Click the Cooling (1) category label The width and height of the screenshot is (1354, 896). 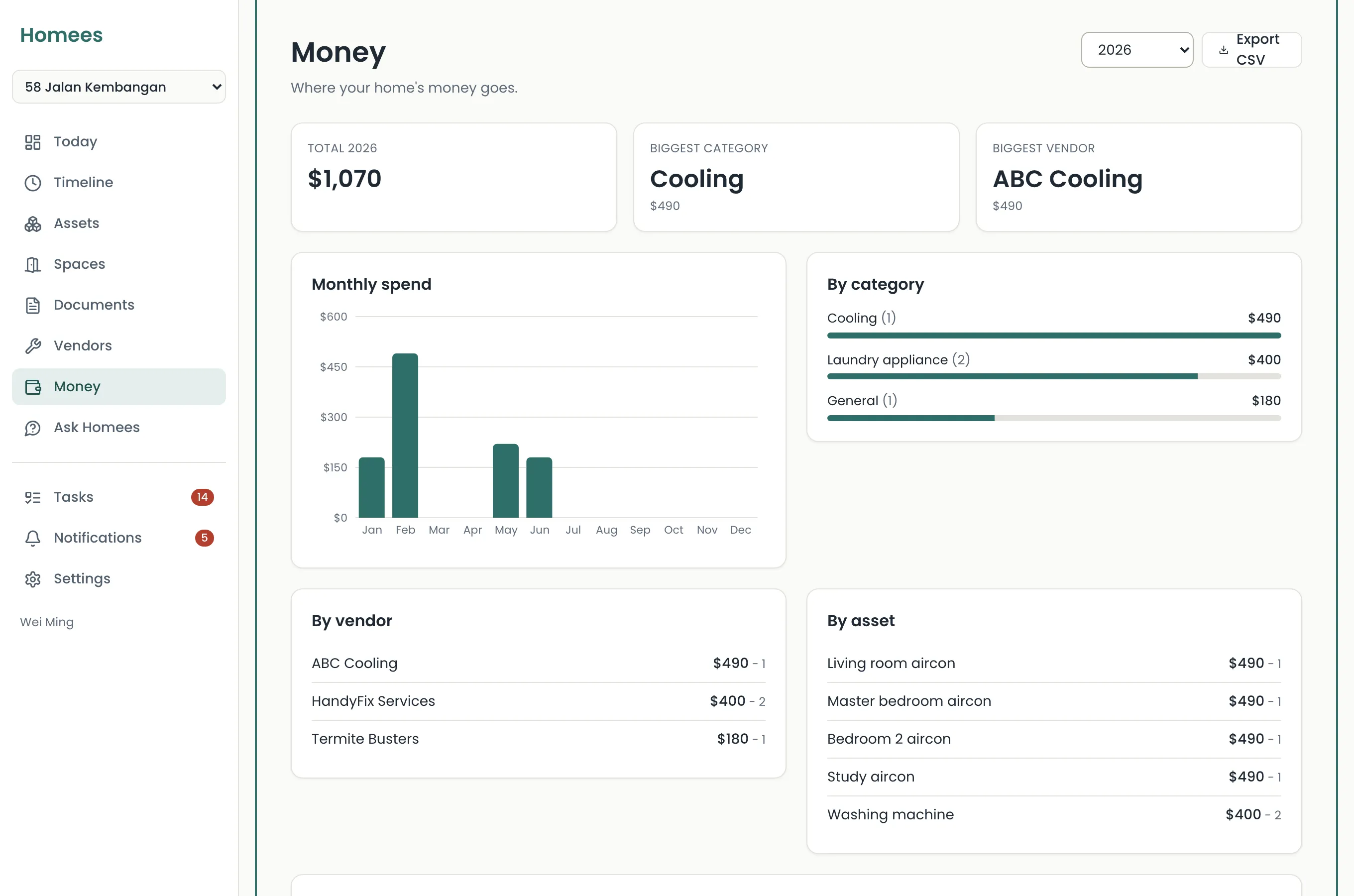coord(862,318)
